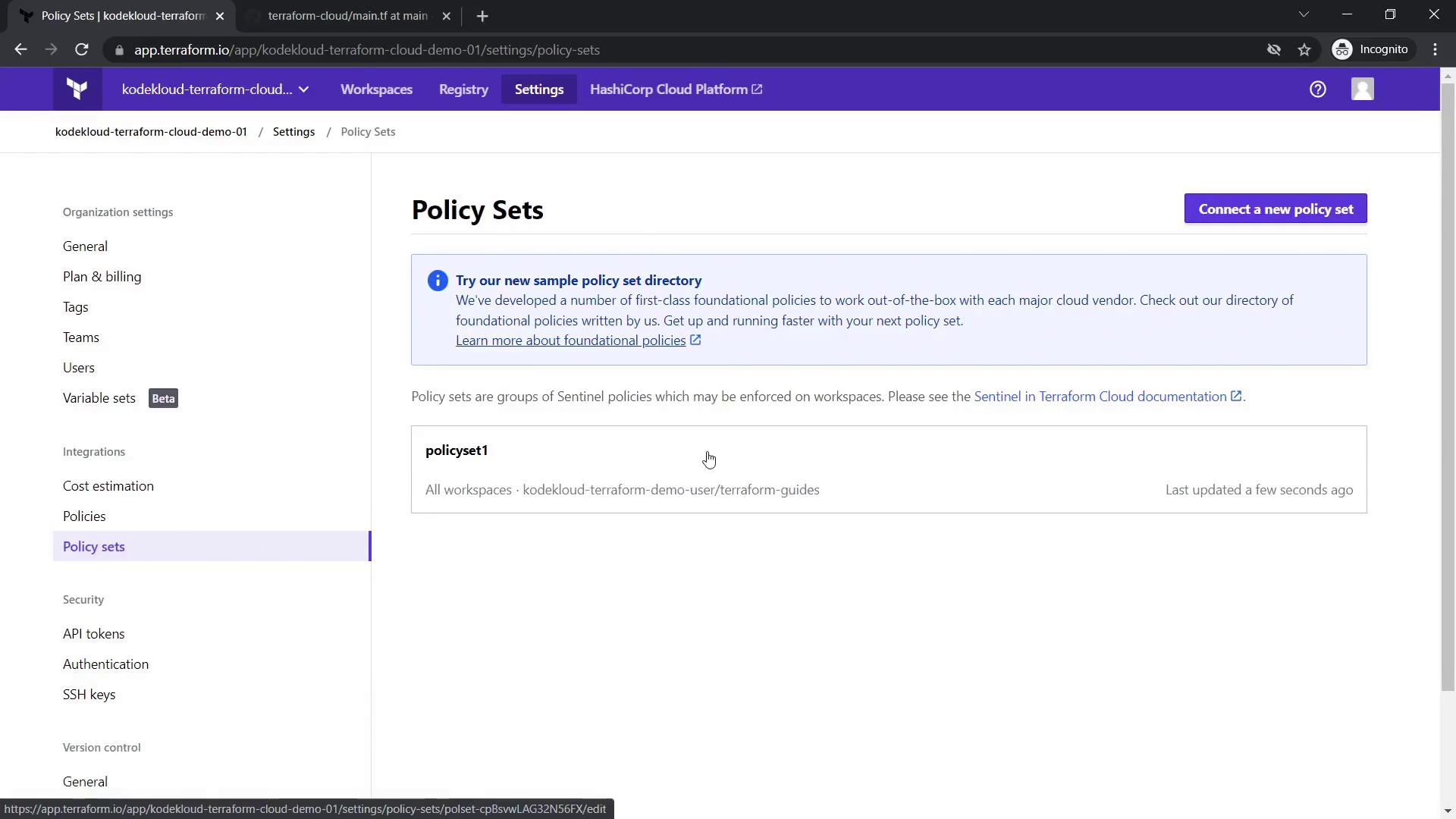The height and width of the screenshot is (819, 1456).
Task: Click the third-party cookies blocked eye icon
Action: [1274, 50]
